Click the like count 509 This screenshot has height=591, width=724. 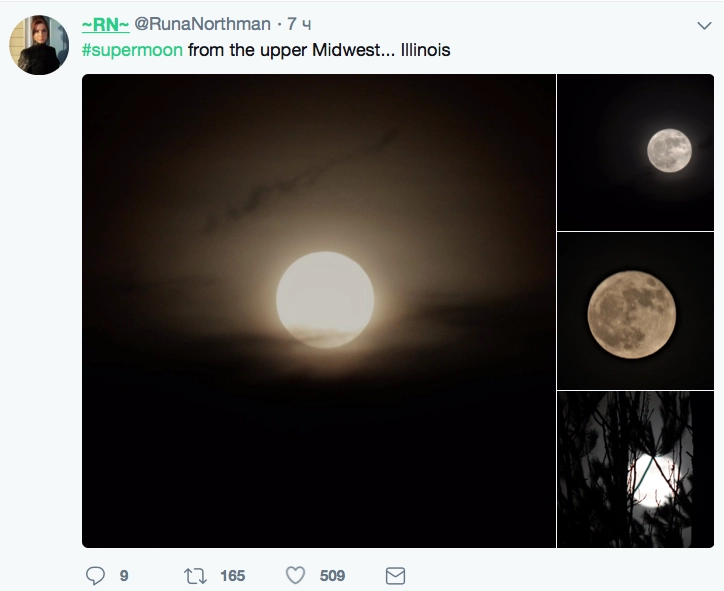click(332, 575)
